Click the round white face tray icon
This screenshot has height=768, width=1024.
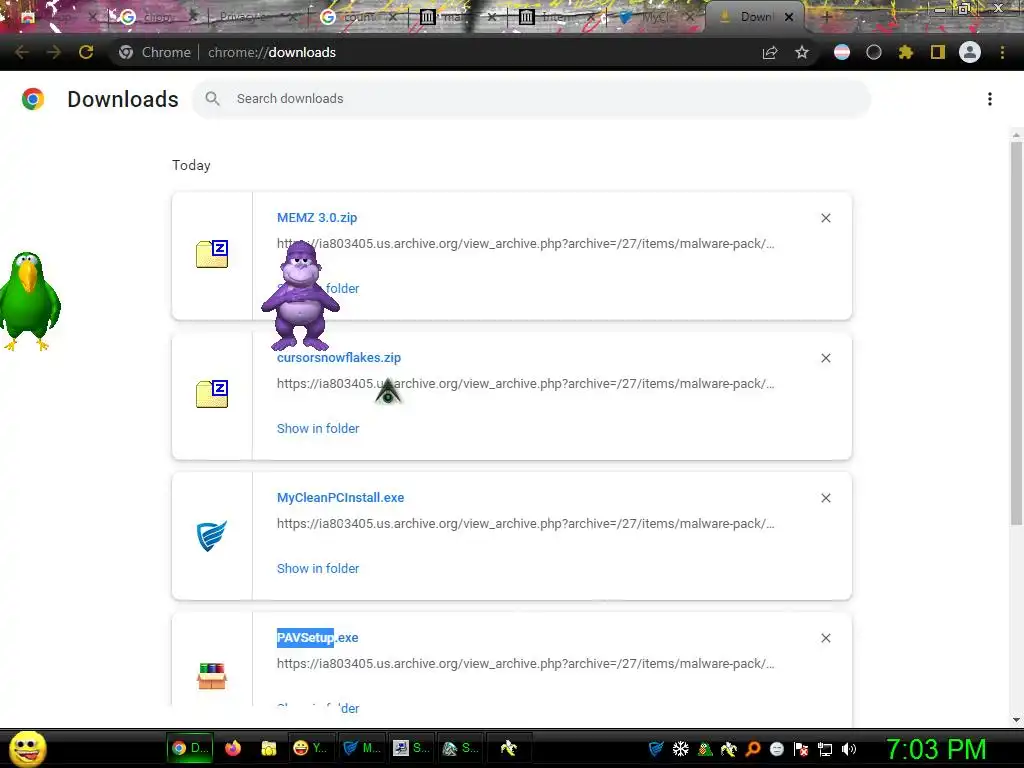pos(777,749)
